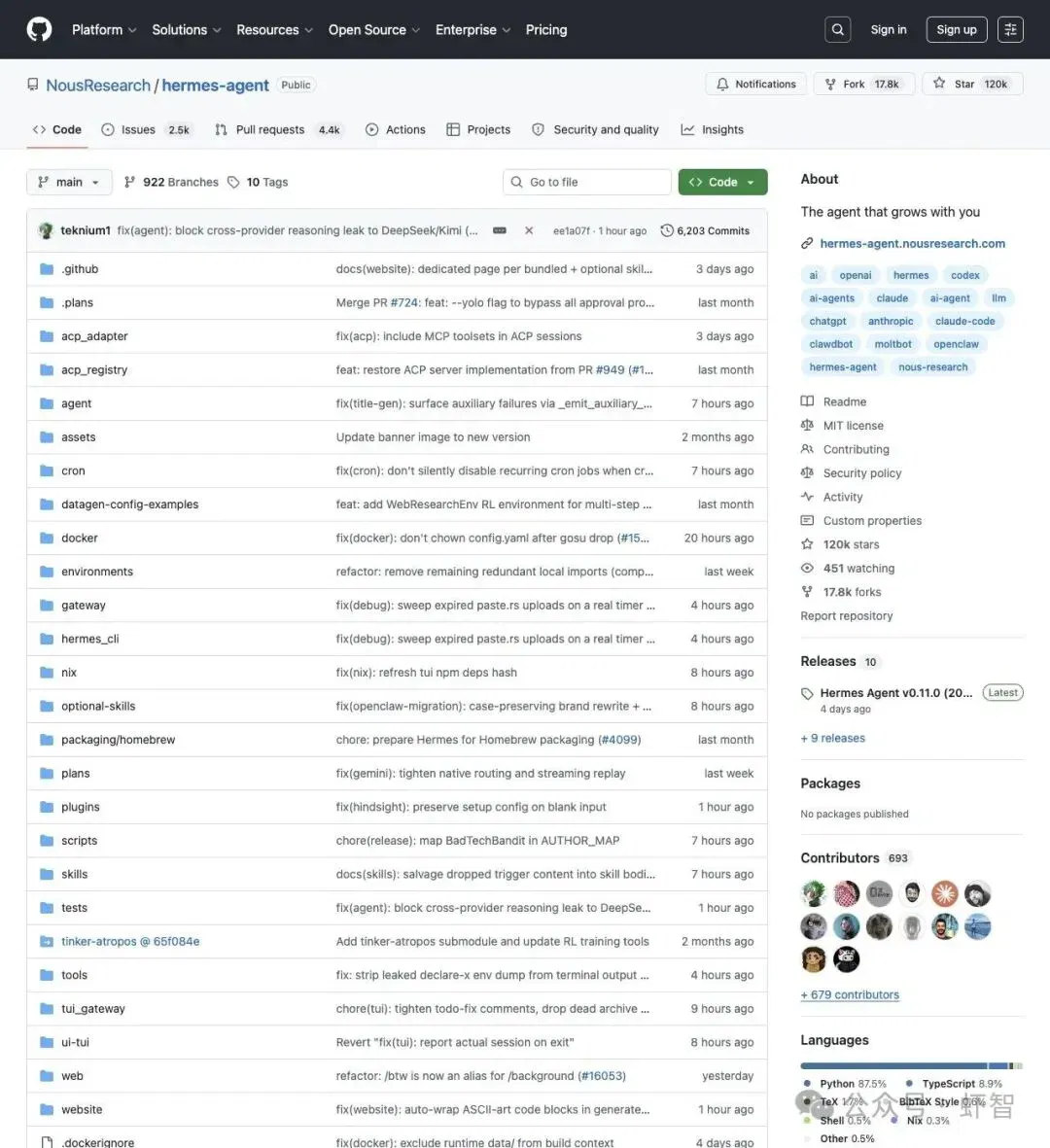Open the + 9 releases link
The width and height of the screenshot is (1050, 1148).
pos(832,738)
